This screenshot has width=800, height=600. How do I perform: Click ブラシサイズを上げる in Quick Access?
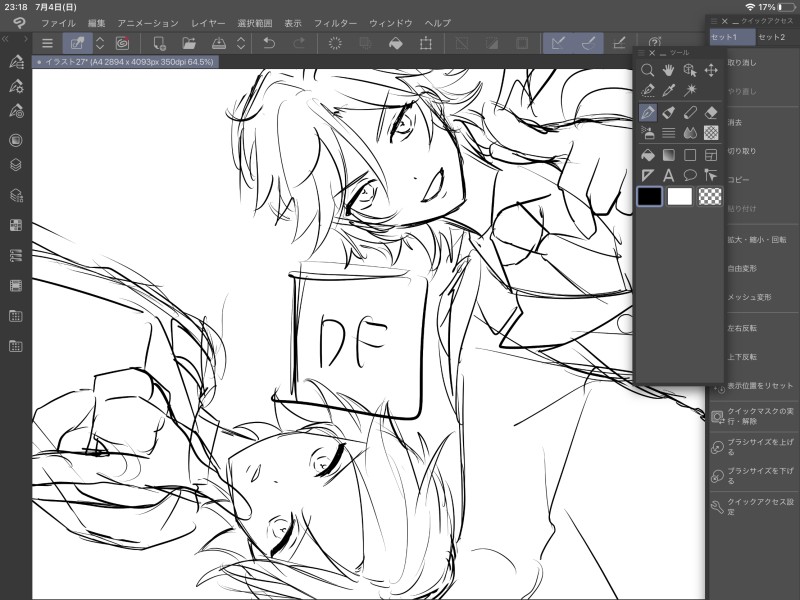[x=754, y=447]
